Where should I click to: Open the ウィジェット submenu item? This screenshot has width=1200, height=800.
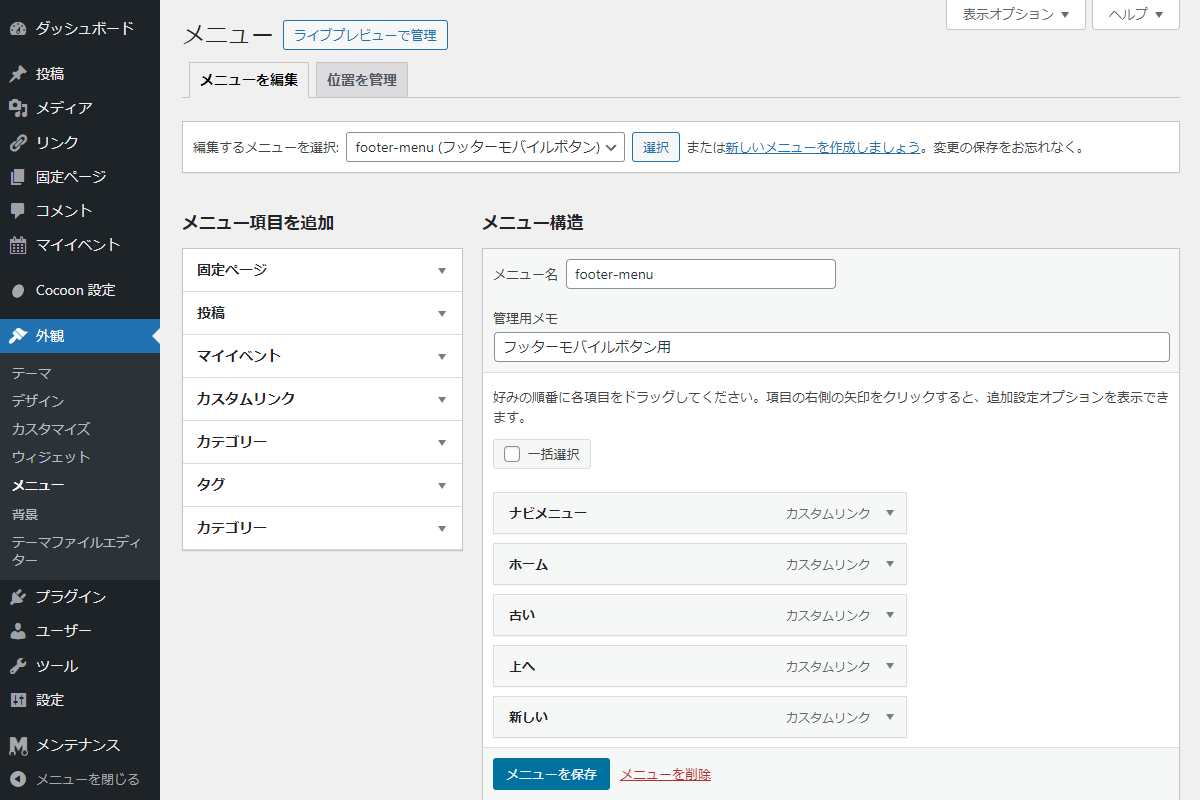click(x=51, y=457)
